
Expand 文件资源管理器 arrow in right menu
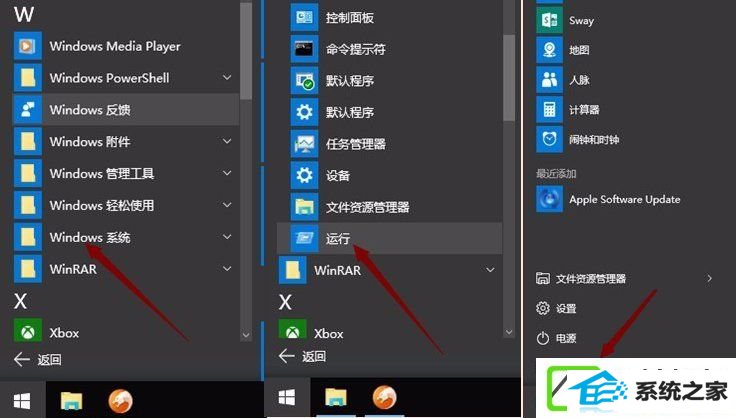[710, 279]
